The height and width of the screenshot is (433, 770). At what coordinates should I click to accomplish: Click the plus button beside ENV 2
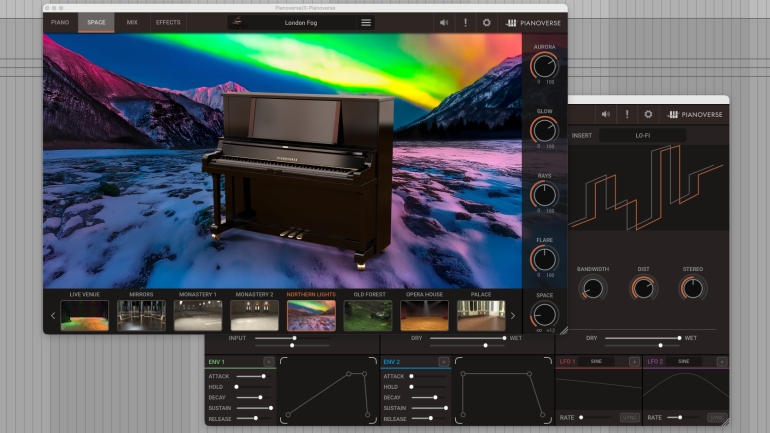tap(443, 362)
